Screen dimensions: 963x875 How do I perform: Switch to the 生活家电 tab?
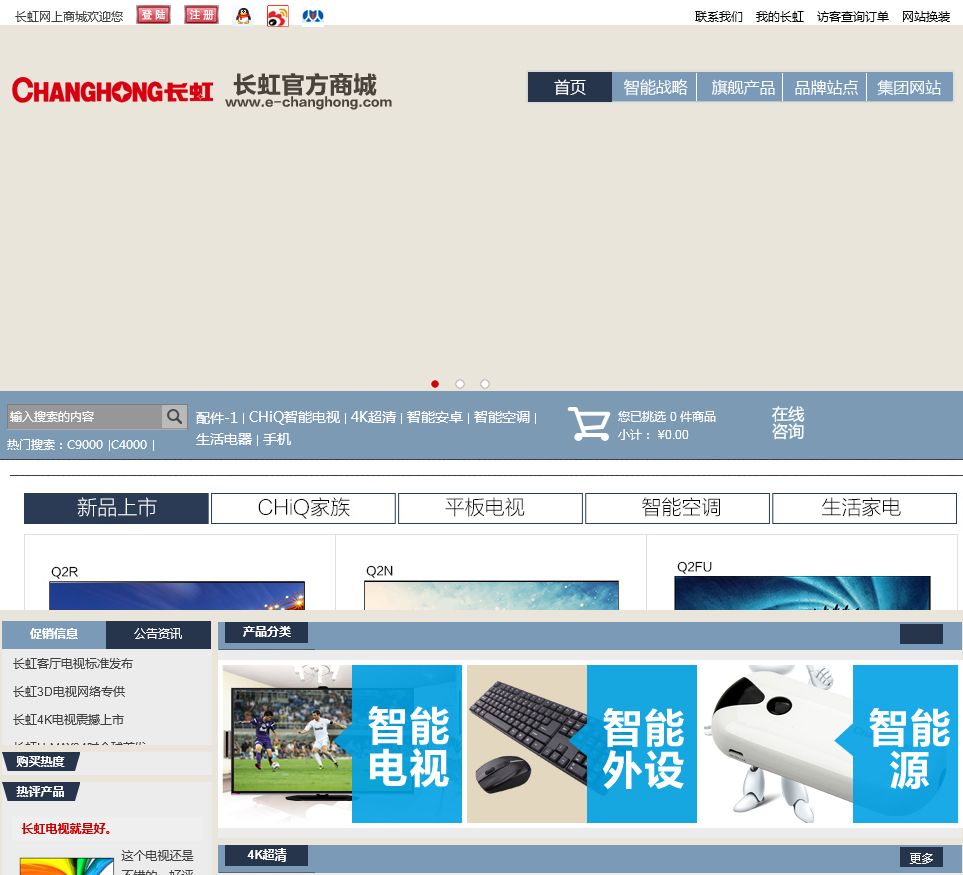pyautogui.click(x=864, y=508)
